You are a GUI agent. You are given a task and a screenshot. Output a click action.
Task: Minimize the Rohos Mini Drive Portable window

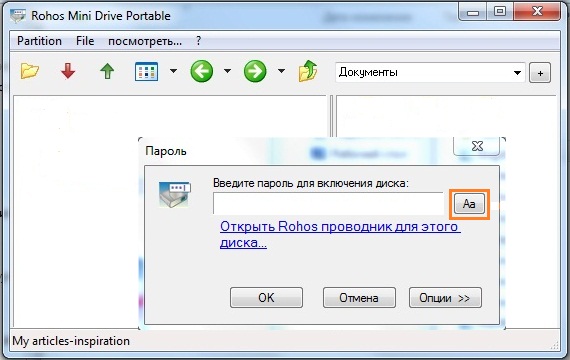[x=473, y=12]
